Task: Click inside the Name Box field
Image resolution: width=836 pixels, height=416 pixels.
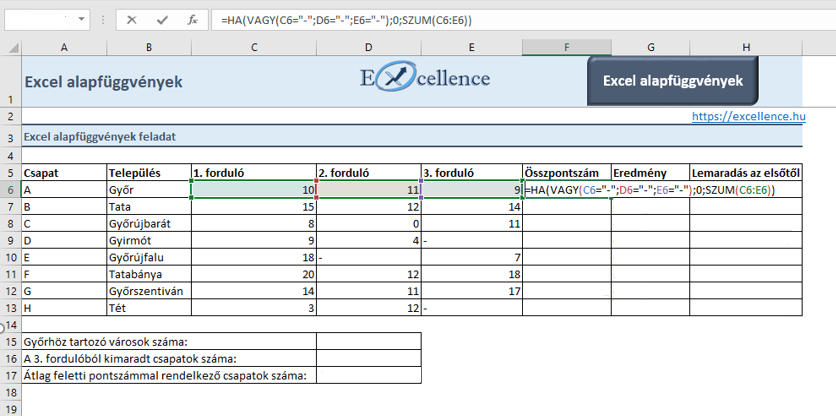Action: pyautogui.click(x=39, y=20)
